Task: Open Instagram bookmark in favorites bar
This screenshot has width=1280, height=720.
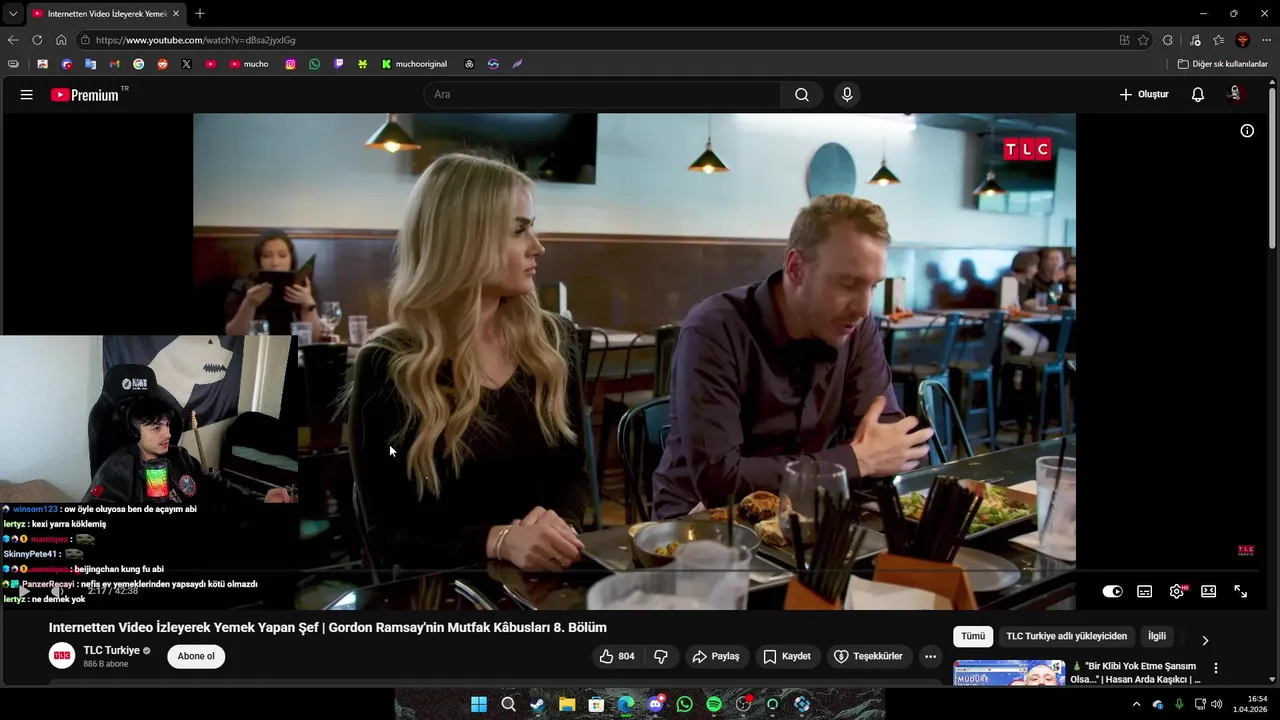Action: (x=291, y=64)
